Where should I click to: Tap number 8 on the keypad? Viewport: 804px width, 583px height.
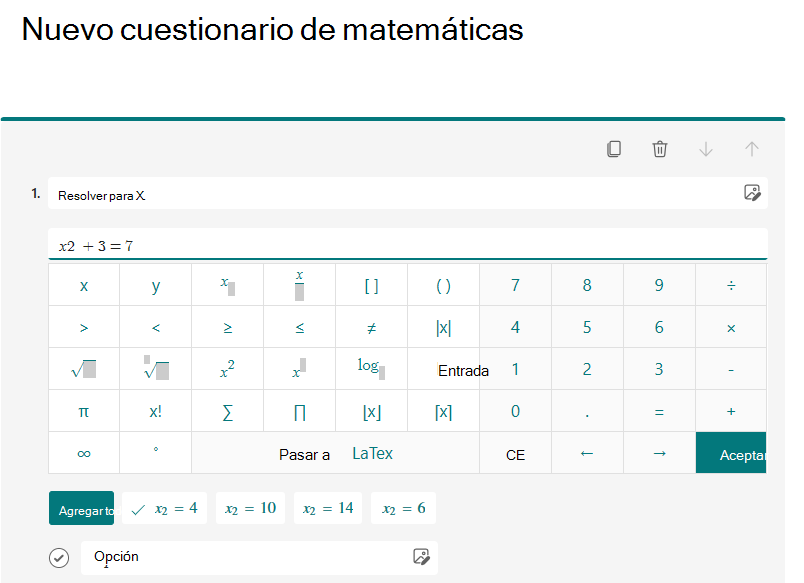(x=587, y=285)
